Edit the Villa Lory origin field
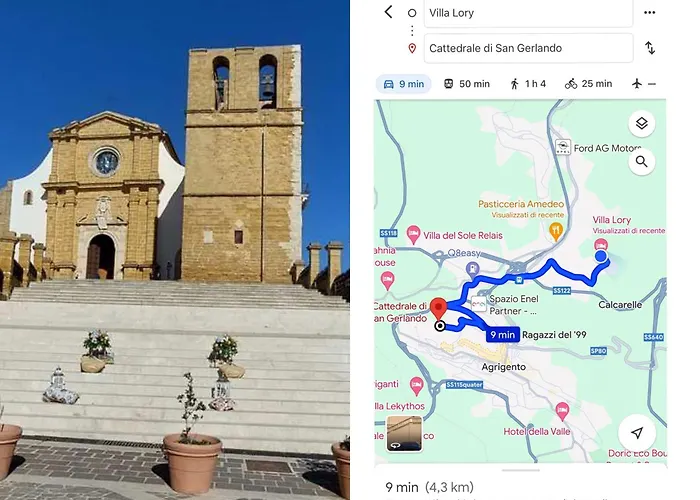 click(528, 13)
